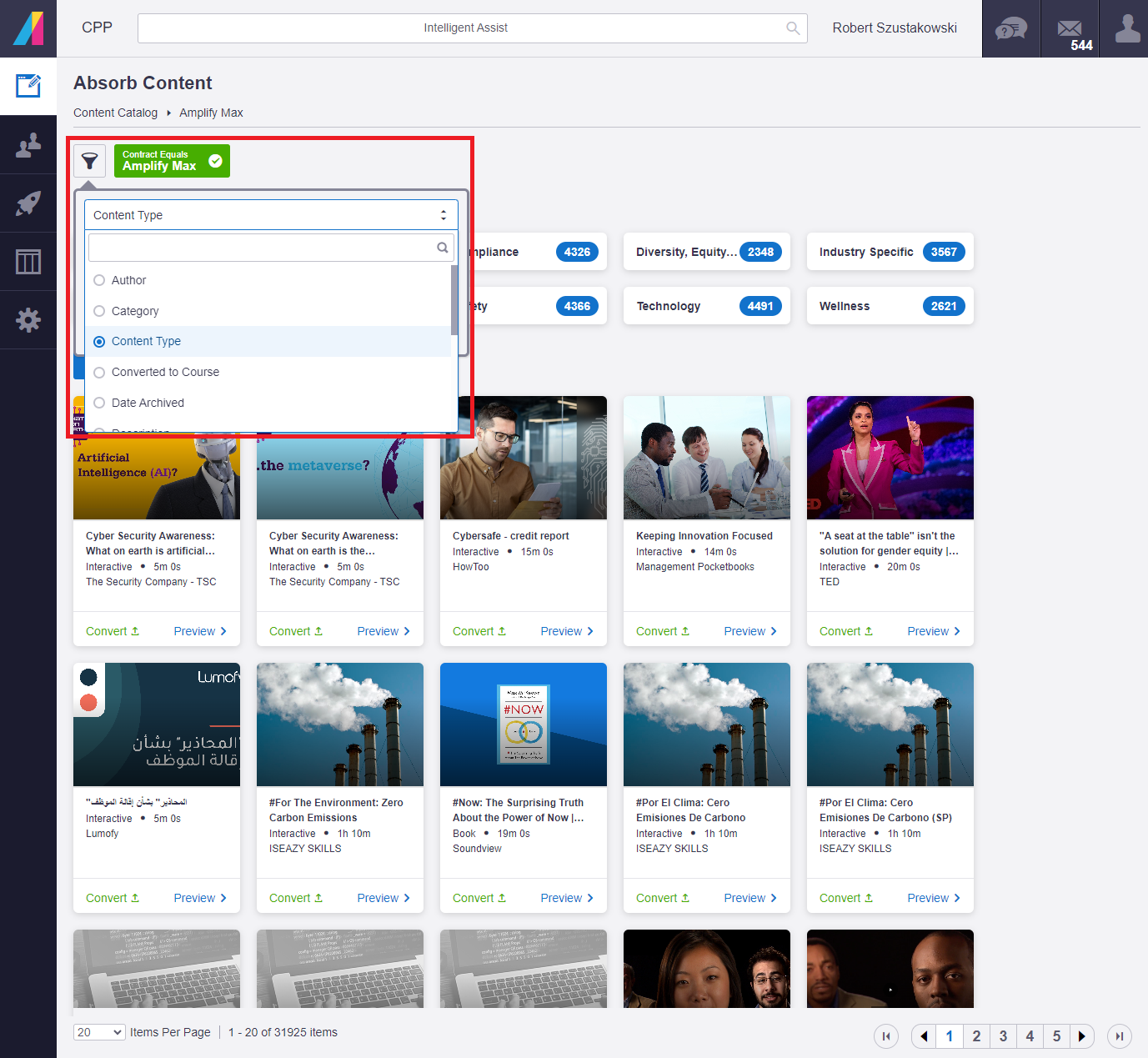Open the rocket launch sidebar icon

(x=28, y=203)
